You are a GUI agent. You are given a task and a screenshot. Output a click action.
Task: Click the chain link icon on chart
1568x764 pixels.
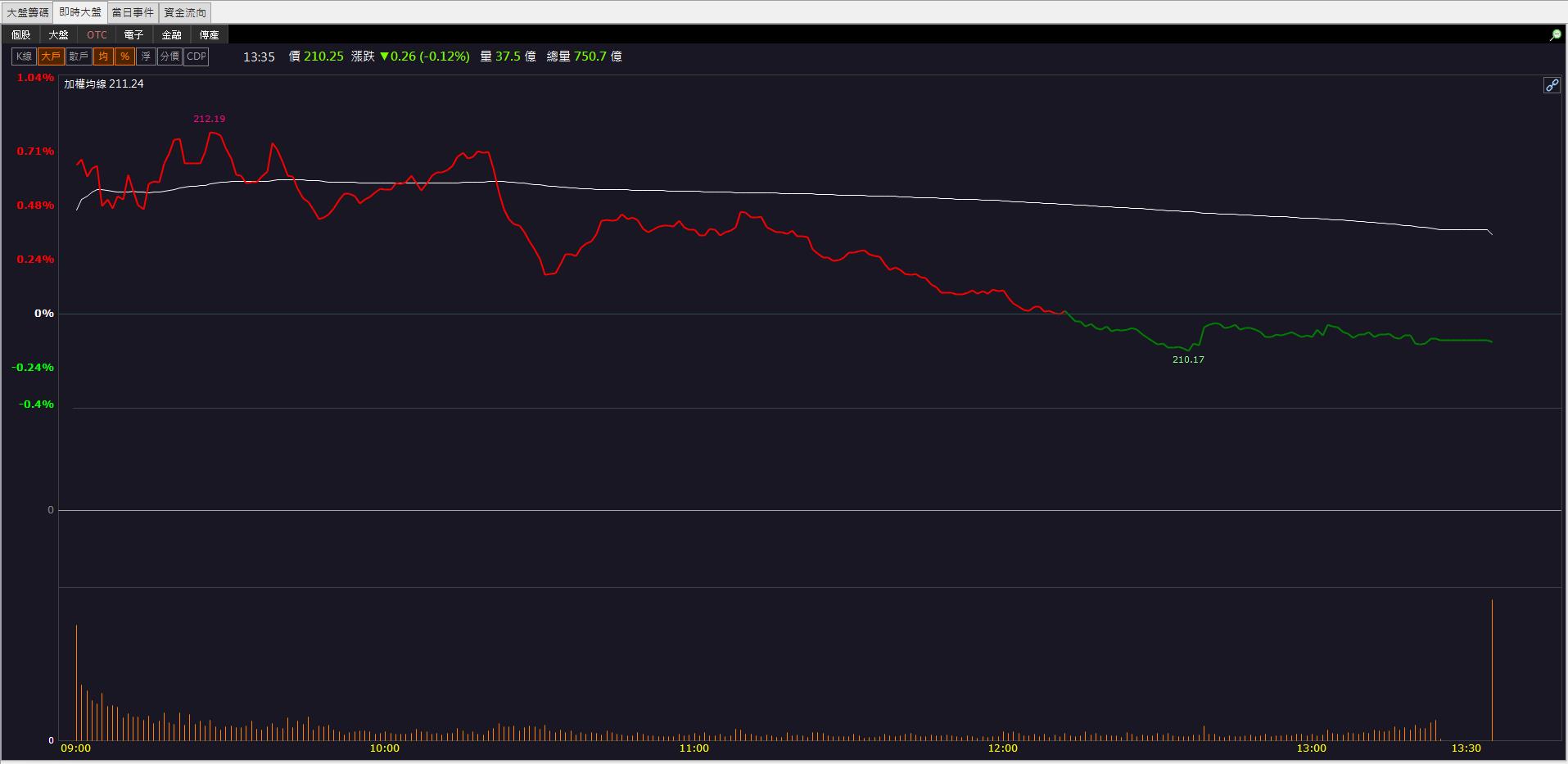tap(1552, 85)
